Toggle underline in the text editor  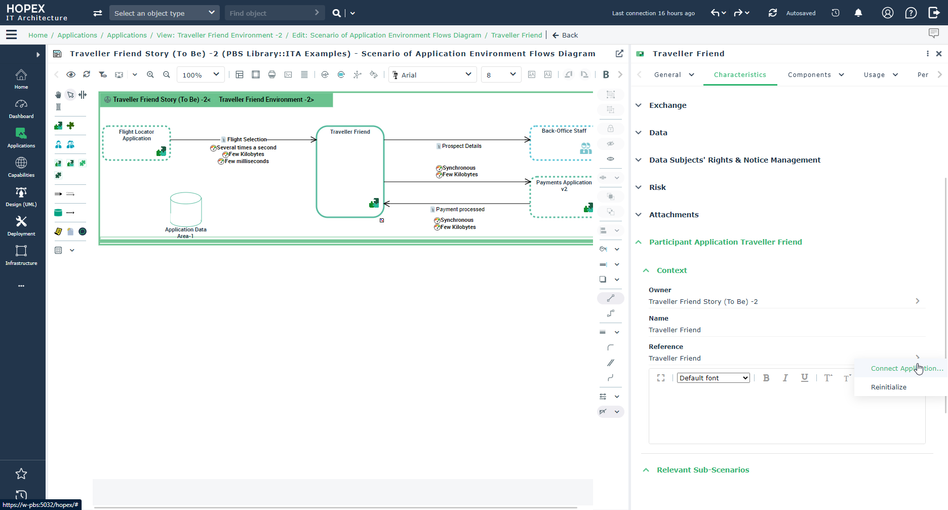[805, 378]
